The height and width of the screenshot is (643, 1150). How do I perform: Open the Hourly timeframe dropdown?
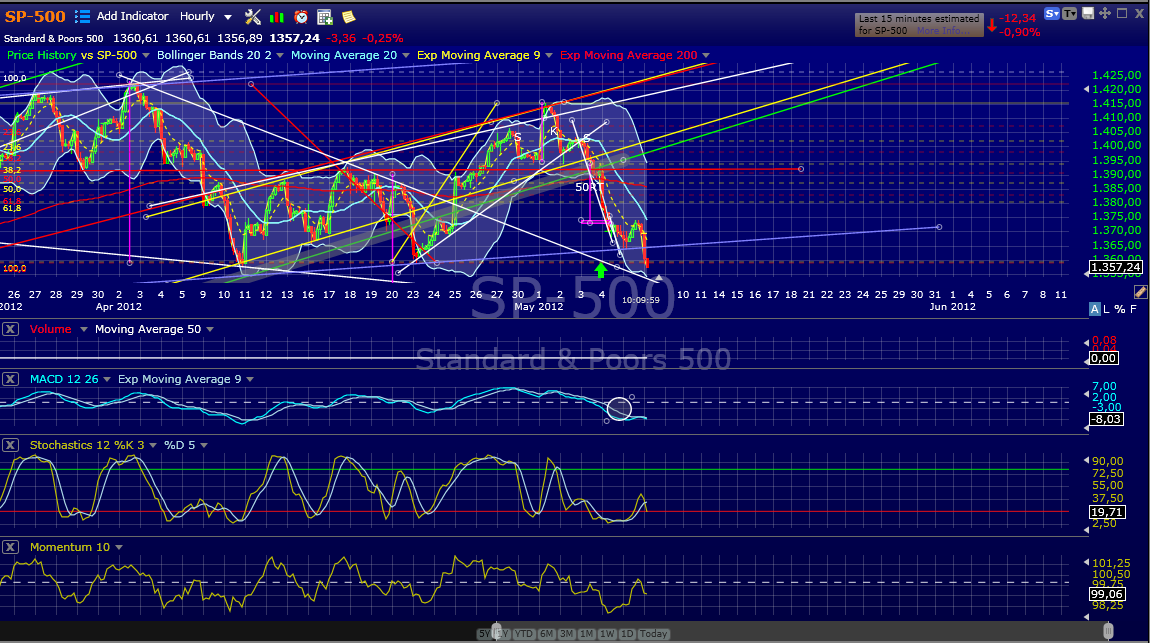(x=206, y=16)
